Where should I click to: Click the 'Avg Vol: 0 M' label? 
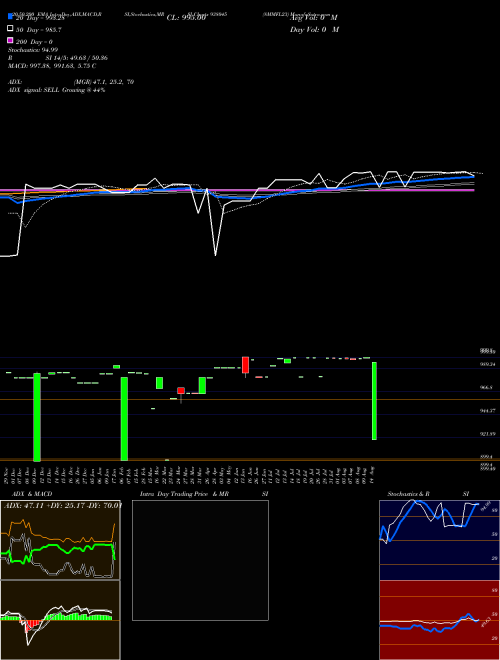314,18
